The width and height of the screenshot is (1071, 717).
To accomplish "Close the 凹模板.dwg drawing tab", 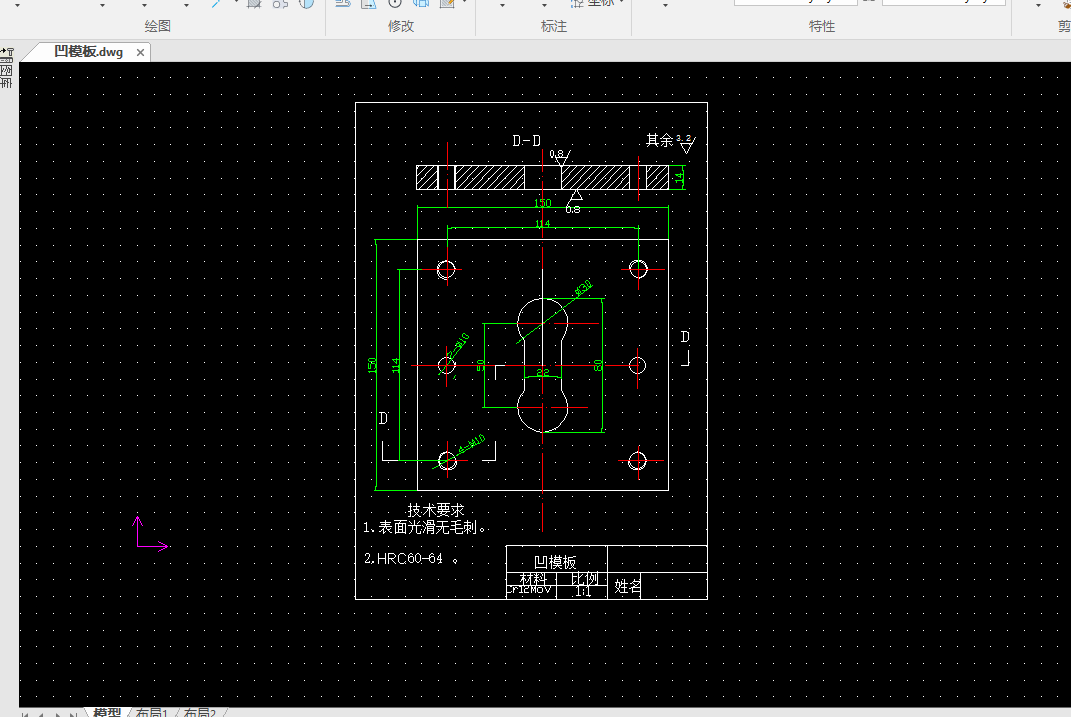I will coord(140,53).
